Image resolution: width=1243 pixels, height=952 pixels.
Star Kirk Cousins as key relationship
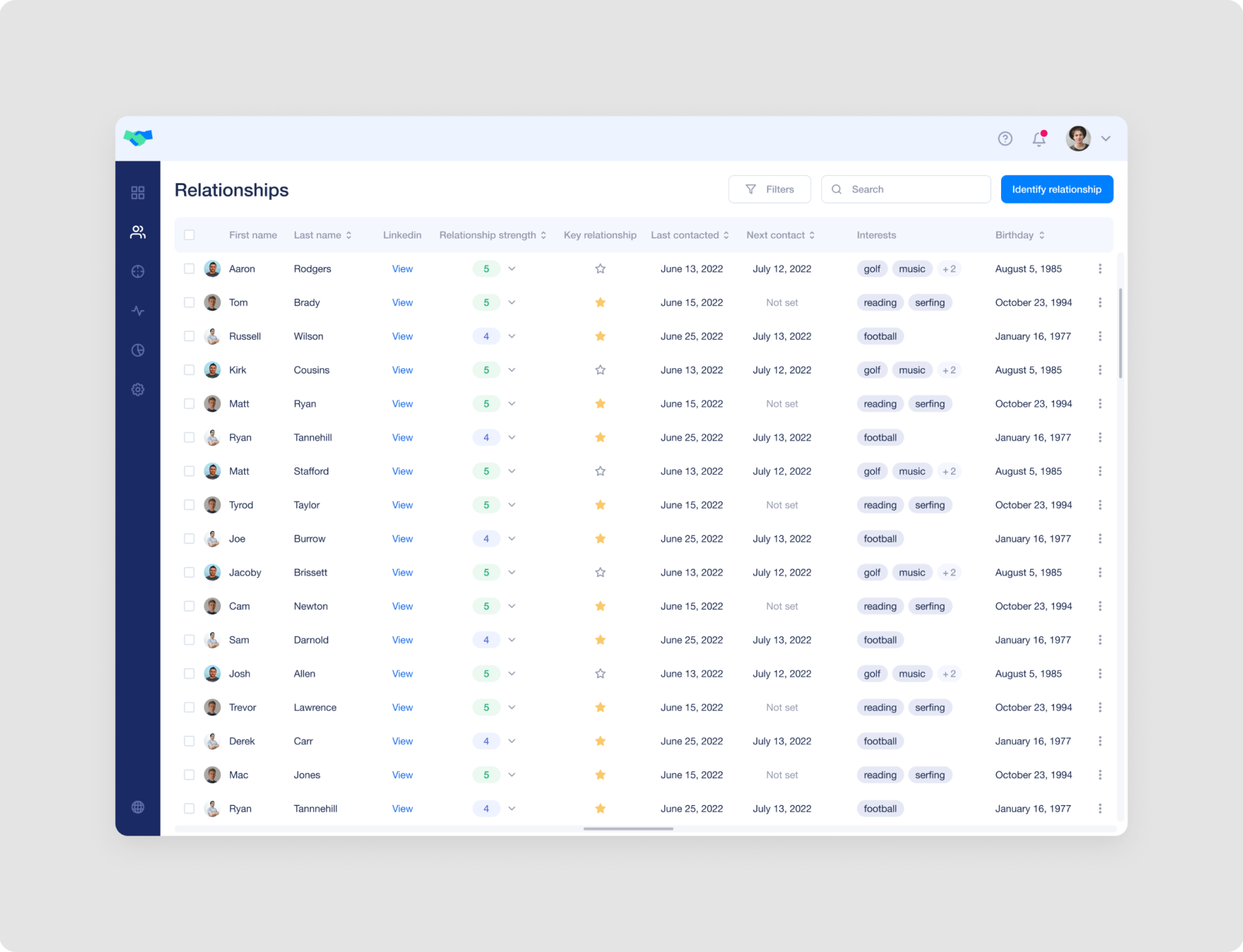tap(600, 370)
